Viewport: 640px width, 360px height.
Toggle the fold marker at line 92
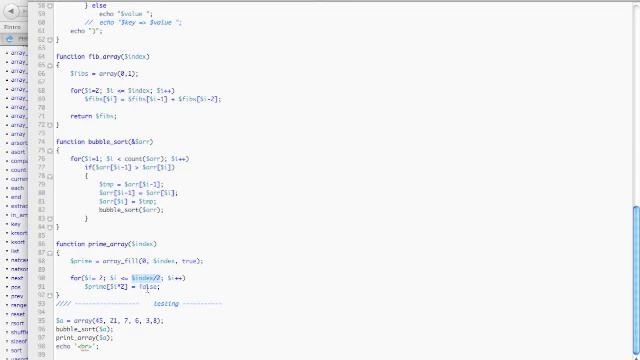point(50,295)
